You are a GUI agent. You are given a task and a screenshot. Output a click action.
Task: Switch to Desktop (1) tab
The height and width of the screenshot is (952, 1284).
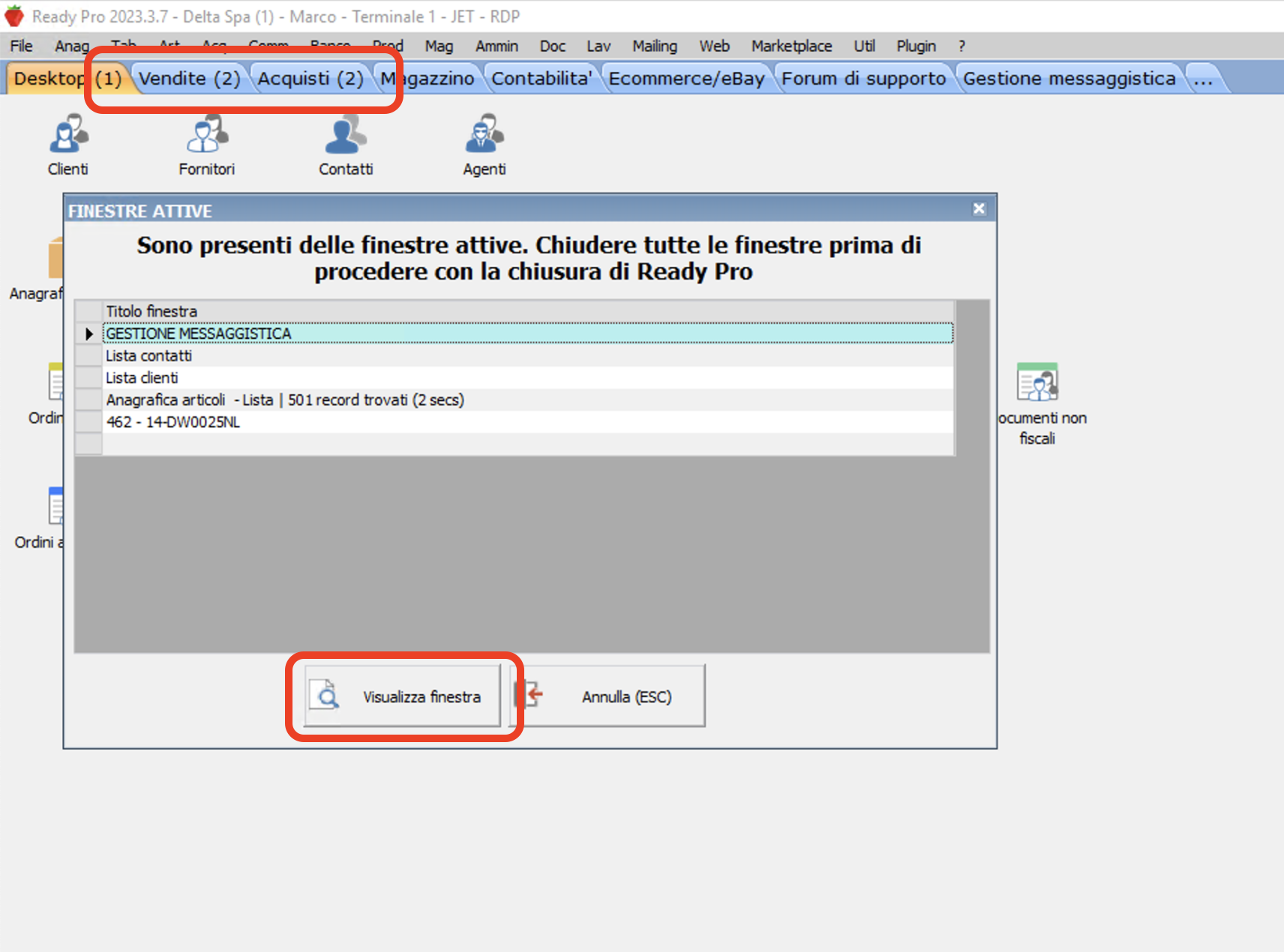point(67,79)
